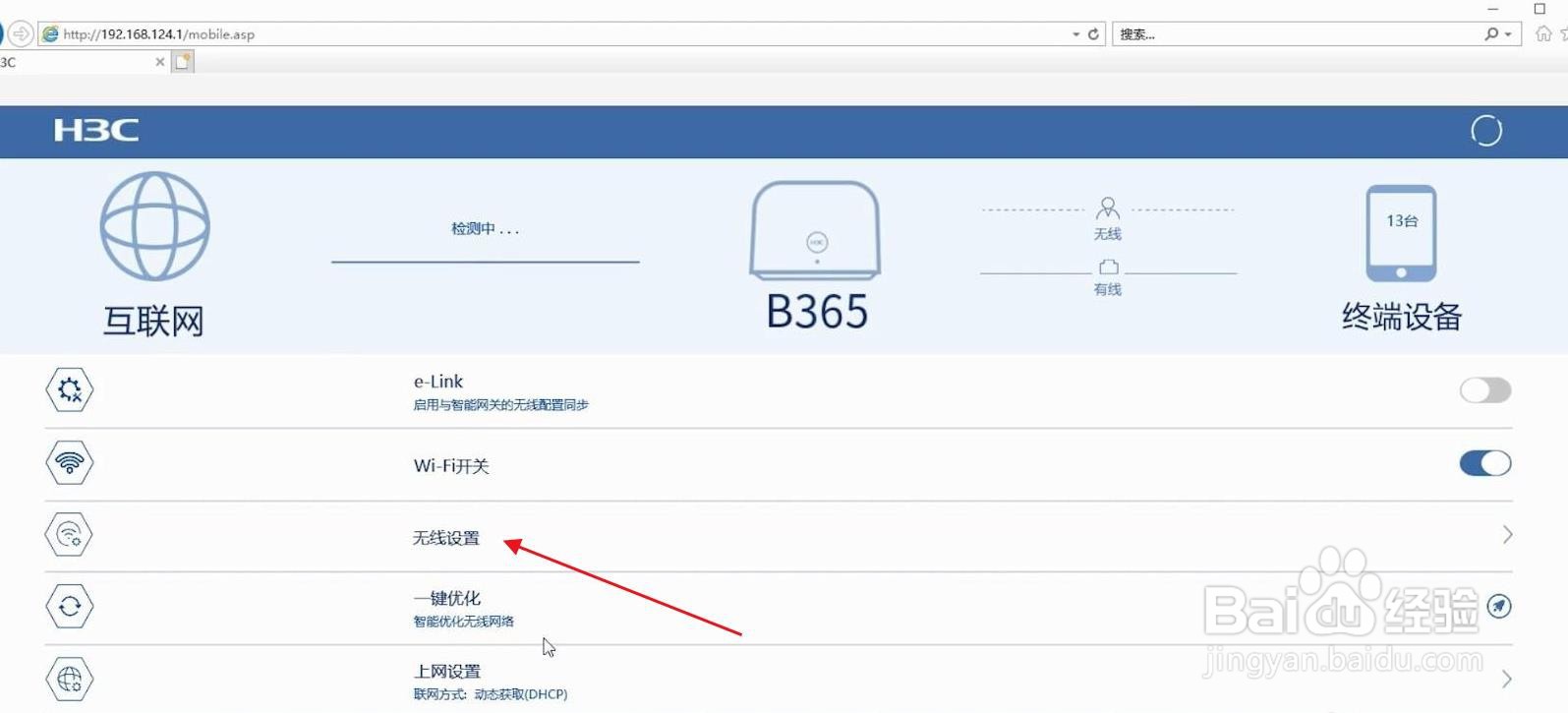The height and width of the screenshot is (713, 1568).
Task: Click the search magnifier icon in browser
Action: [1491, 33]
